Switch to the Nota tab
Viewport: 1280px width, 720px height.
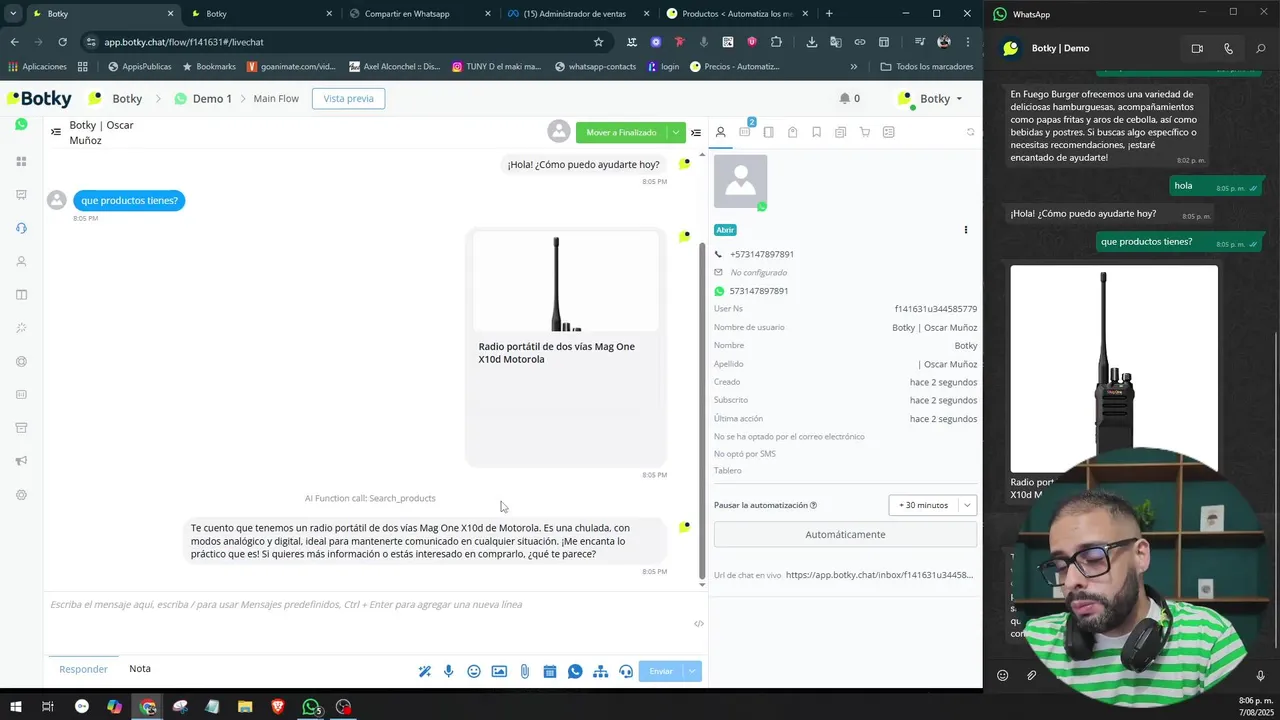click(x=140, y=668)
